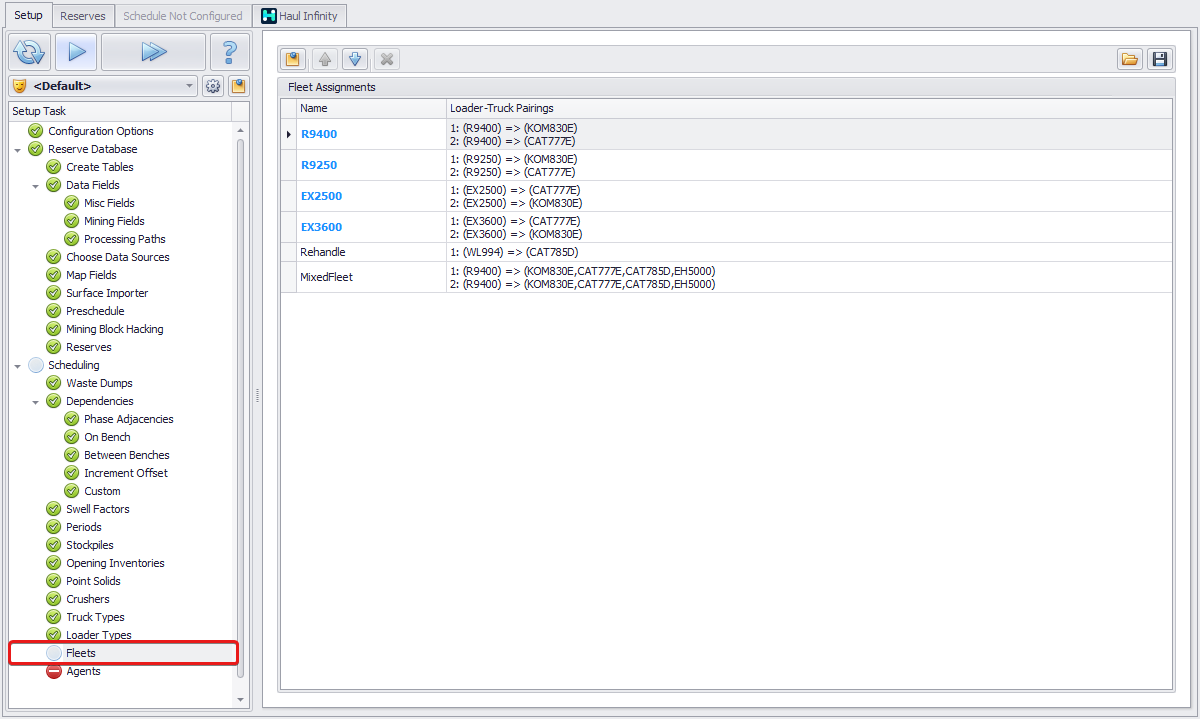Collapse the Reserve Database tree node
This screenshot has height=719, width=1200.
point(18,150)
